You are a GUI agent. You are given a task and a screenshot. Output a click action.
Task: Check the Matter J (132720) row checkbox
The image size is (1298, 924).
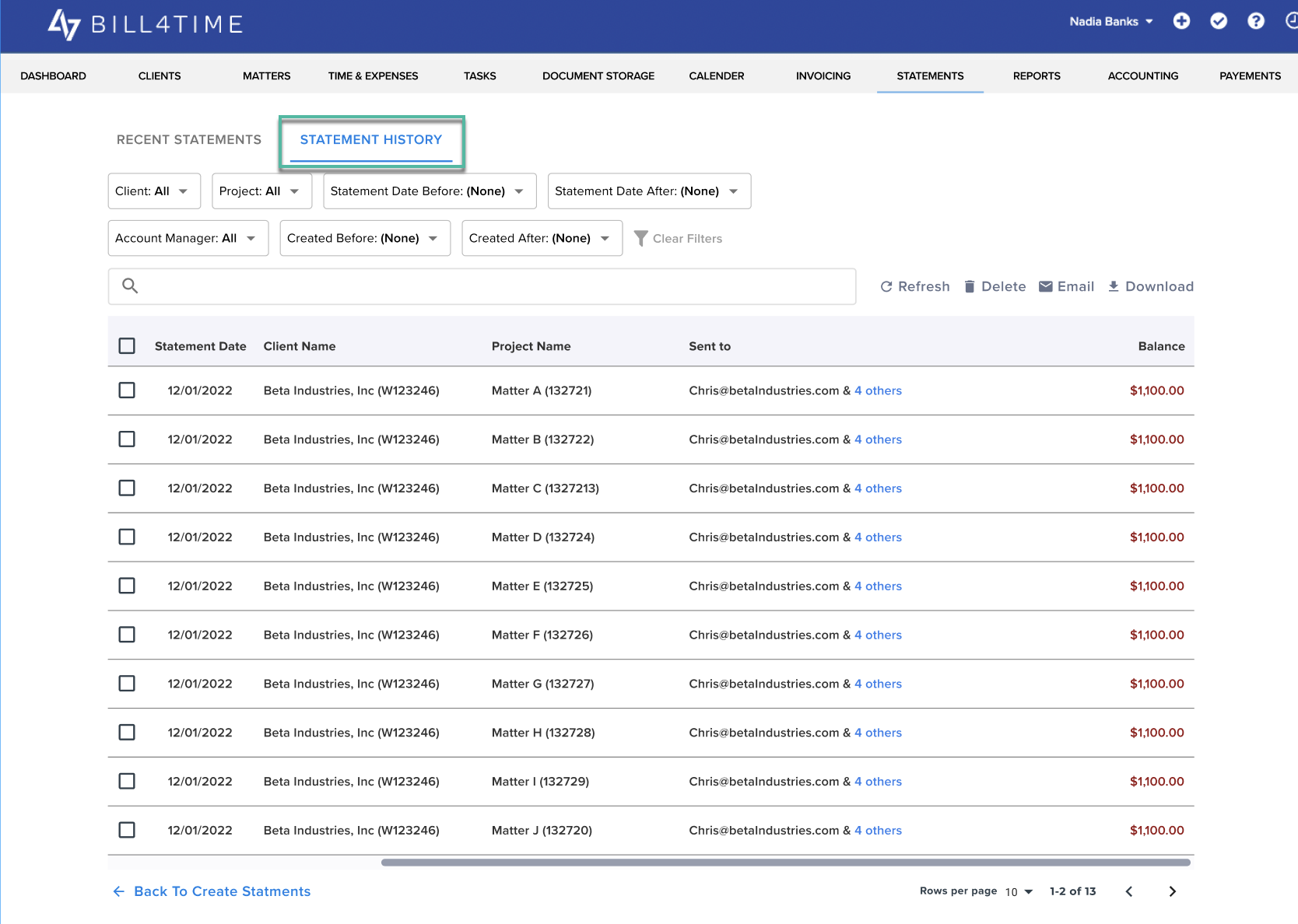(x=127, y=831)
